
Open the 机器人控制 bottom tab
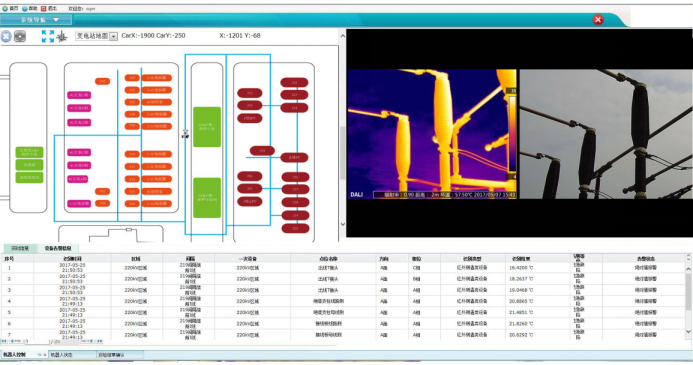[24, 355]
